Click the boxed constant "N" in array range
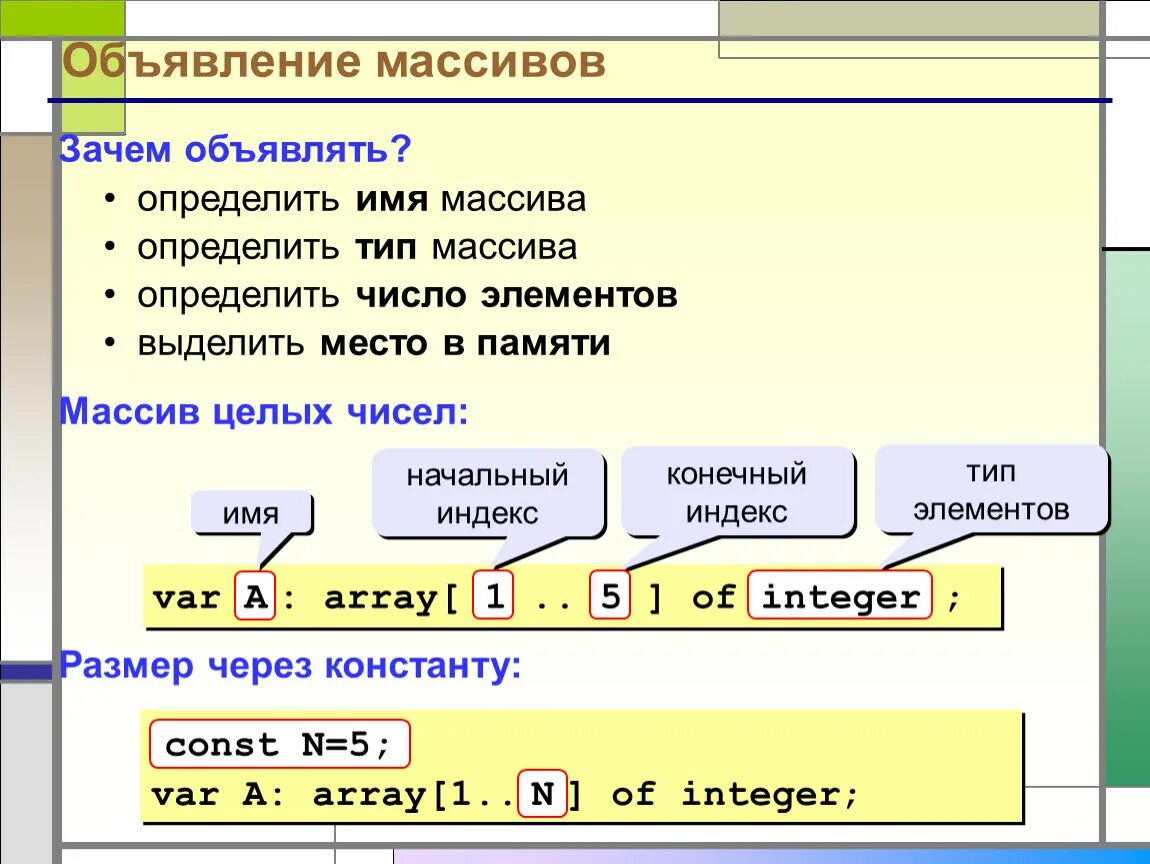 tap(543, 793)
